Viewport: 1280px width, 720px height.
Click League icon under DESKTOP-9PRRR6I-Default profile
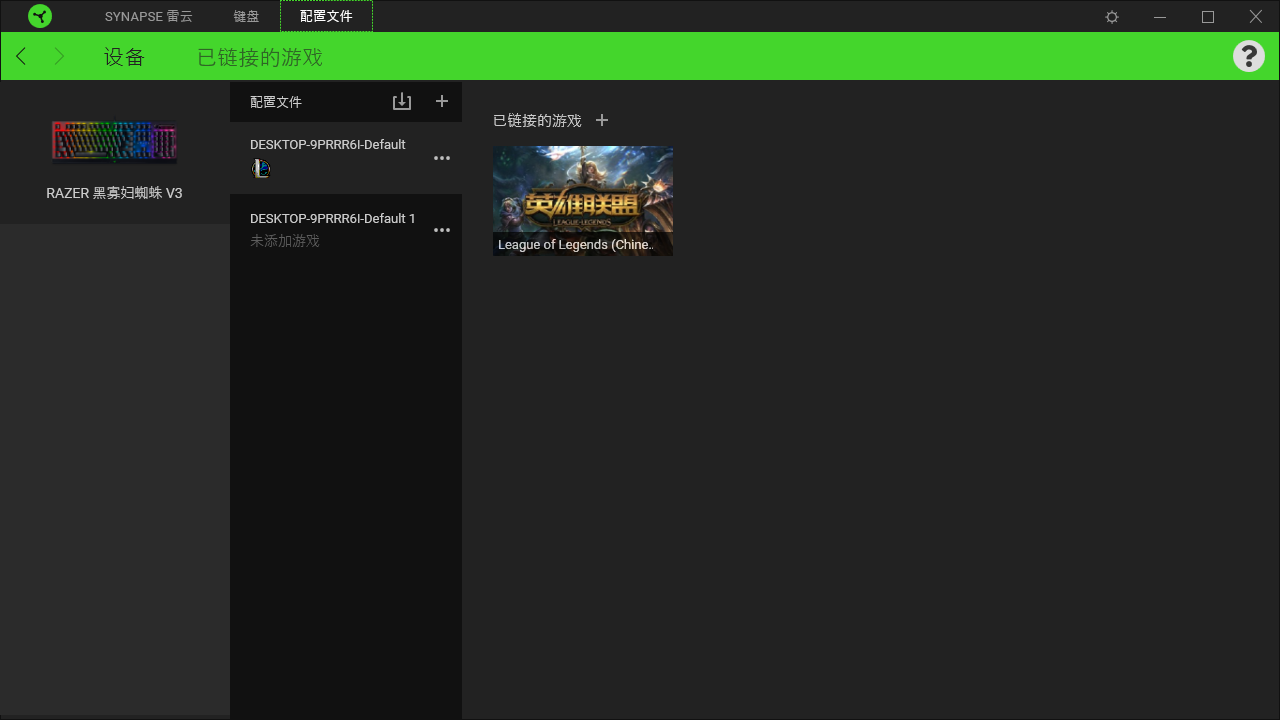261,168
